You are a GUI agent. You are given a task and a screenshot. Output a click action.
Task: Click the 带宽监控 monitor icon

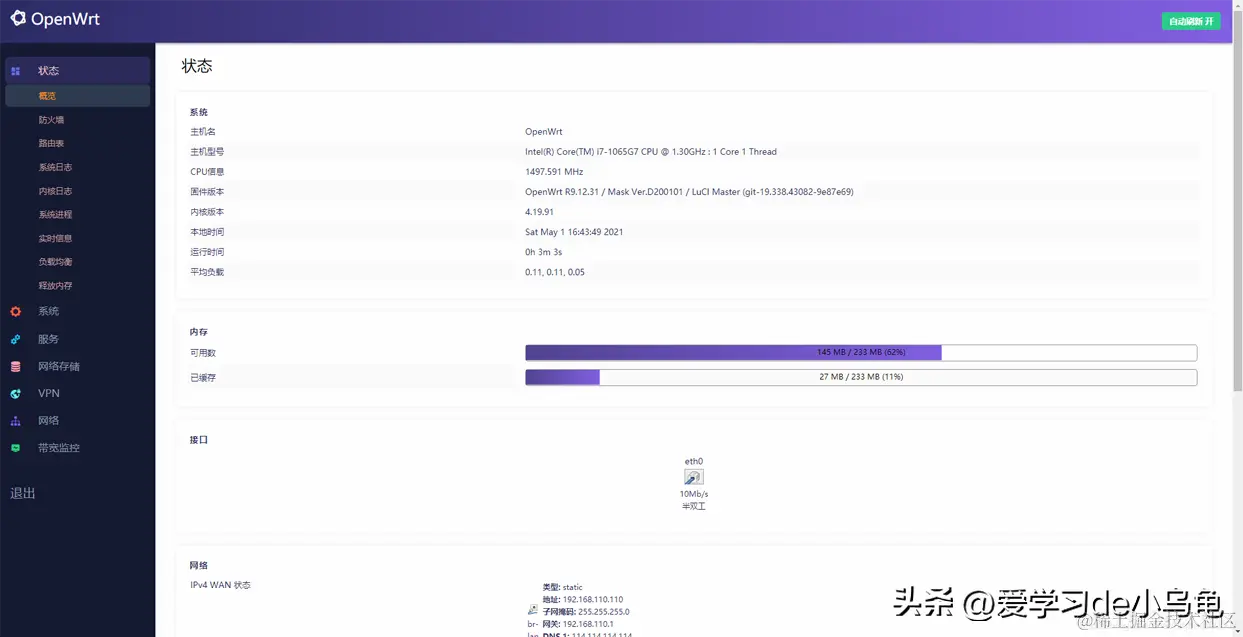point(14,447)
